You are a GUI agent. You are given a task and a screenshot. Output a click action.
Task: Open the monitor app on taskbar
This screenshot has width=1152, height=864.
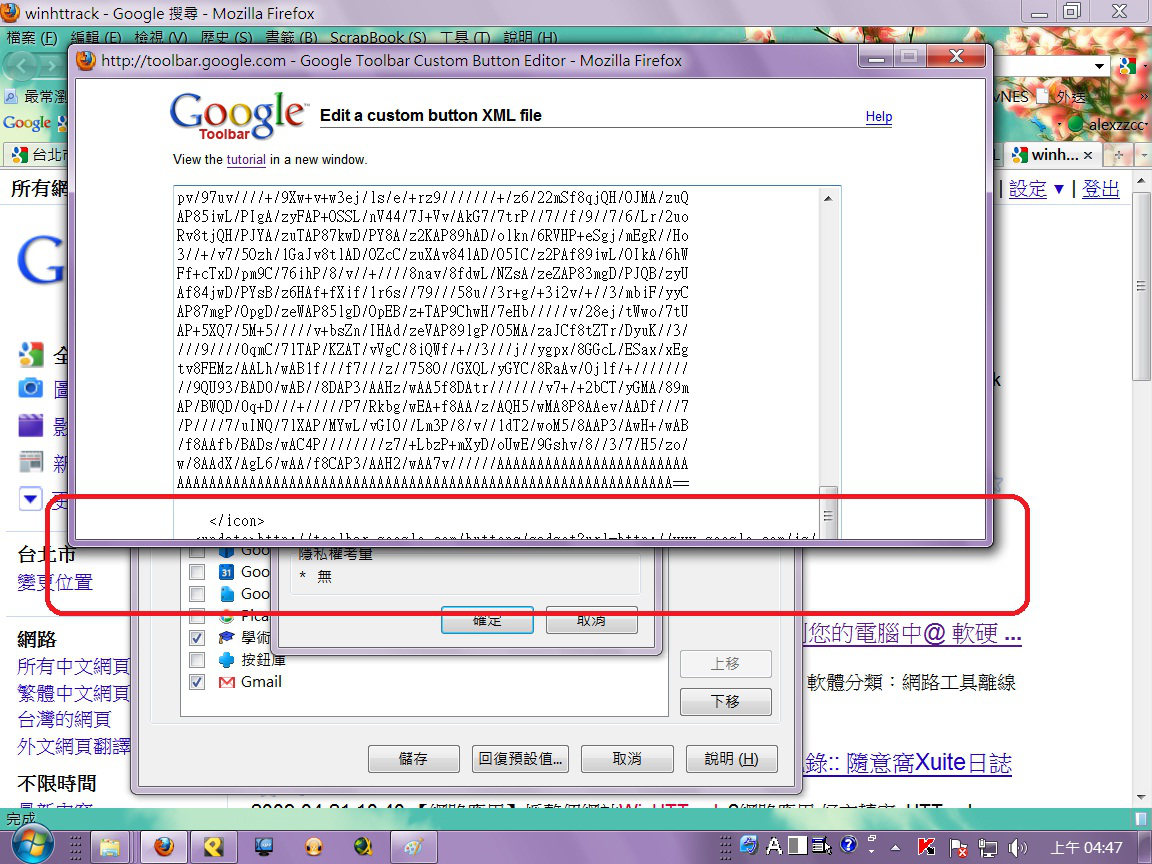click(263, 847)
